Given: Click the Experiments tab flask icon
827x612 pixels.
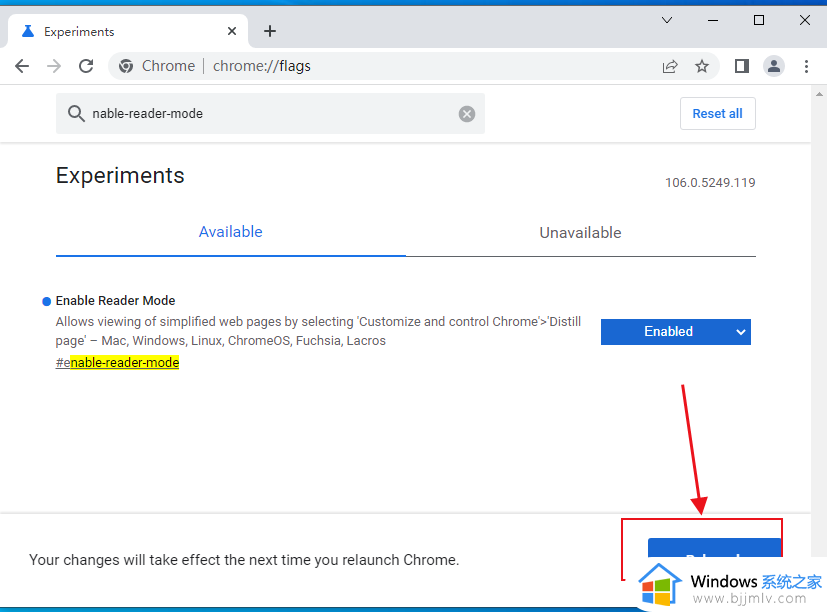Looking at the screenshot, I should [28, 31].
